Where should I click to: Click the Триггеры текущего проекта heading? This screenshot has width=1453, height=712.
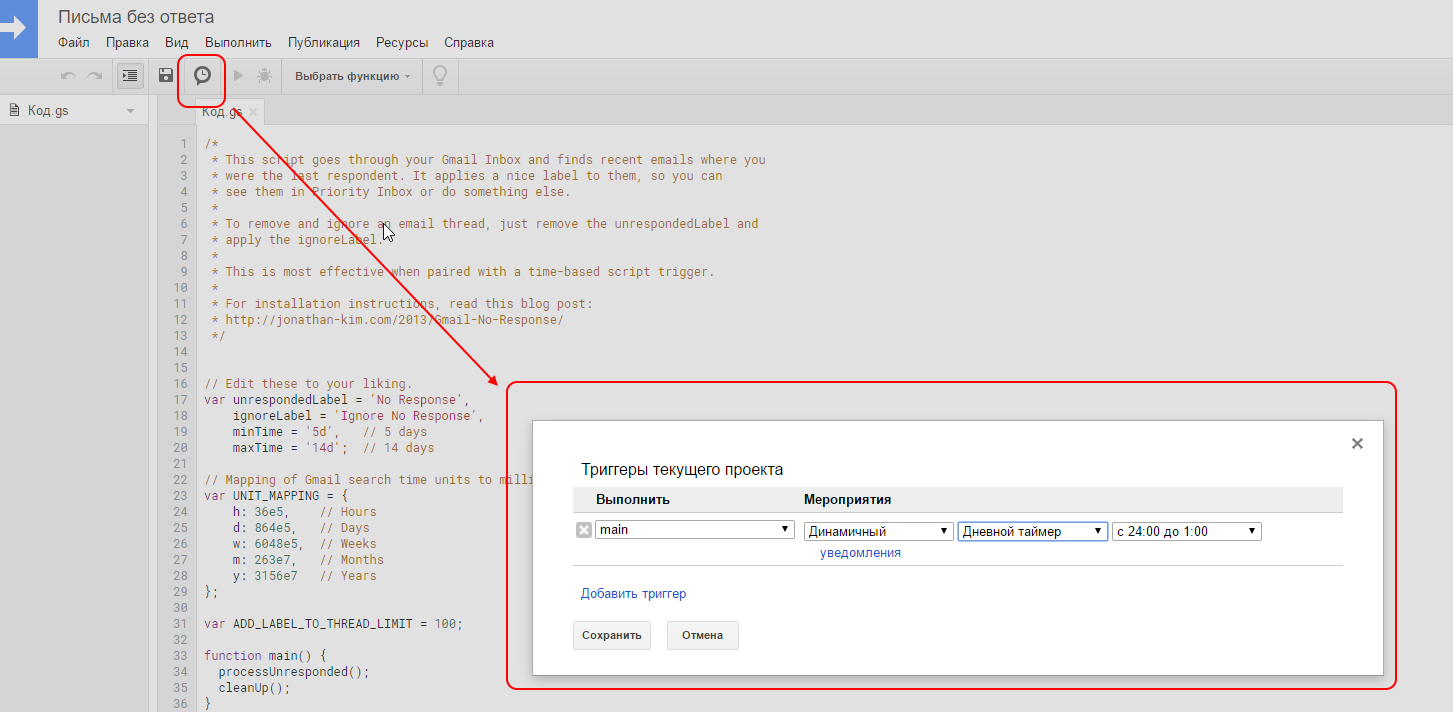pos(682,469)
